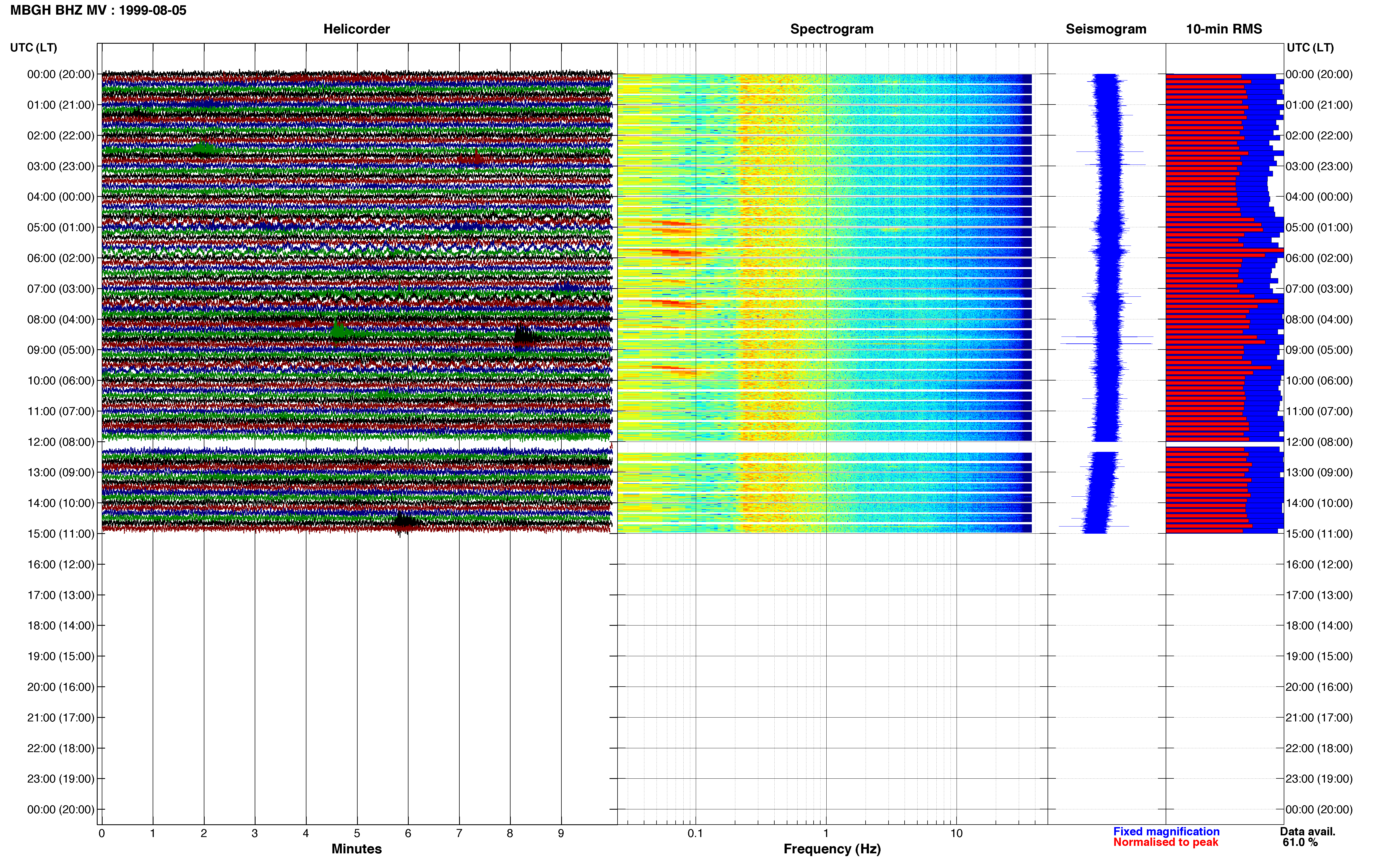Click left time label 18:00 (14:00)
Screen dimensions: 1388x868
point(61,626)
